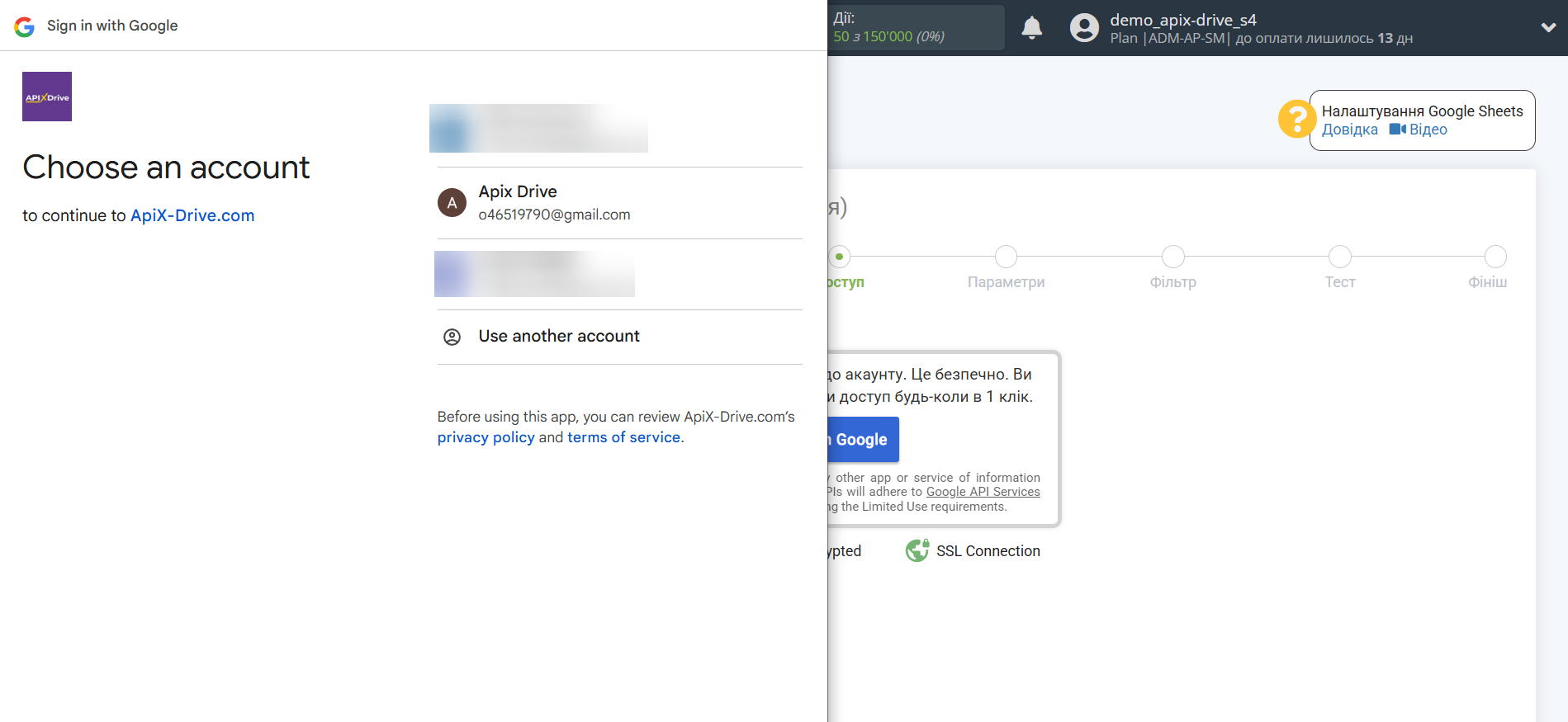Image resolution: width=1568 pixels, height=722 pixels.
Task: Open the Відео tutorial link
Action: [1428, 130]
